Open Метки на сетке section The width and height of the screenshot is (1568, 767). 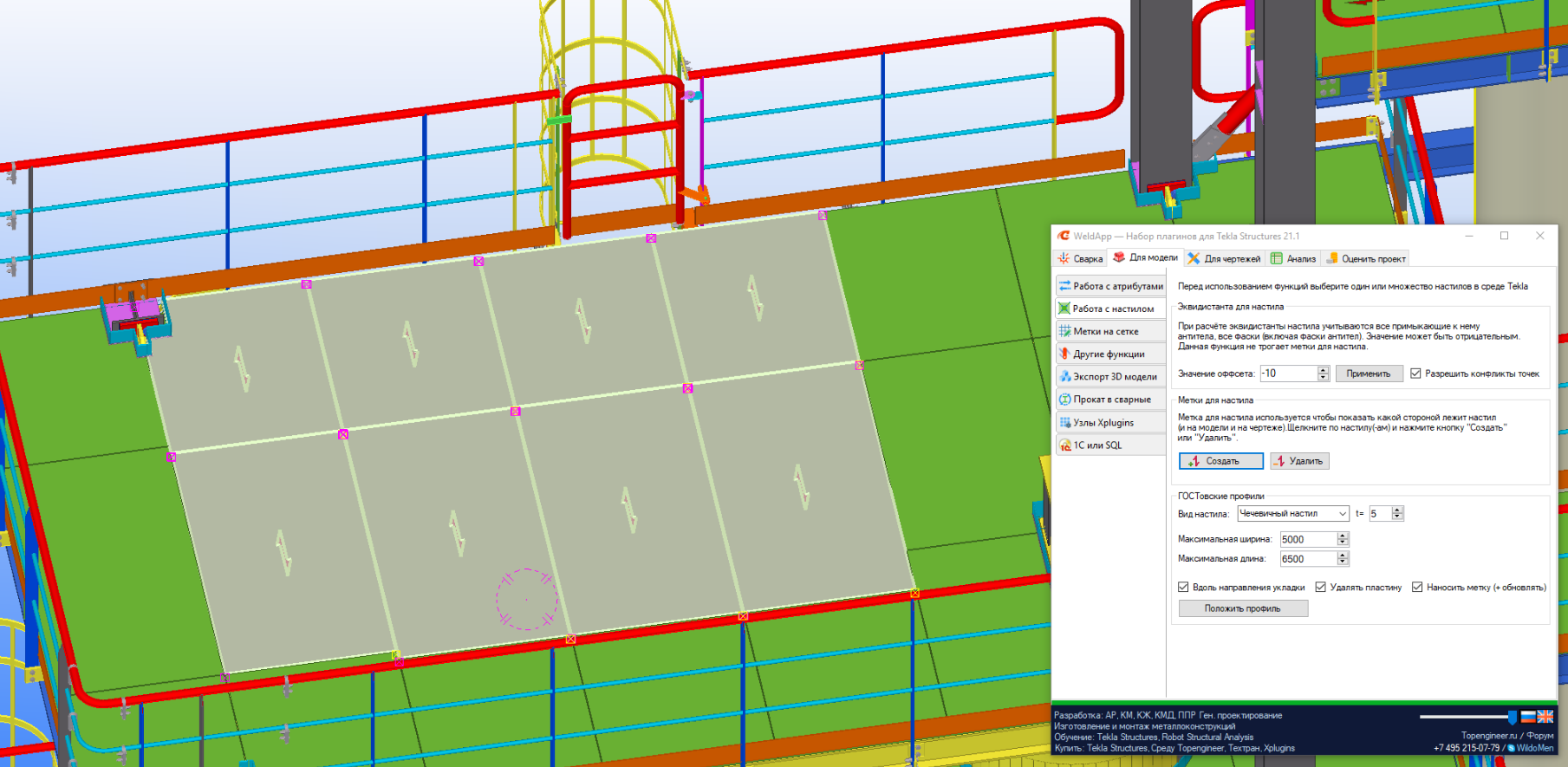(x=1105, y=331)
